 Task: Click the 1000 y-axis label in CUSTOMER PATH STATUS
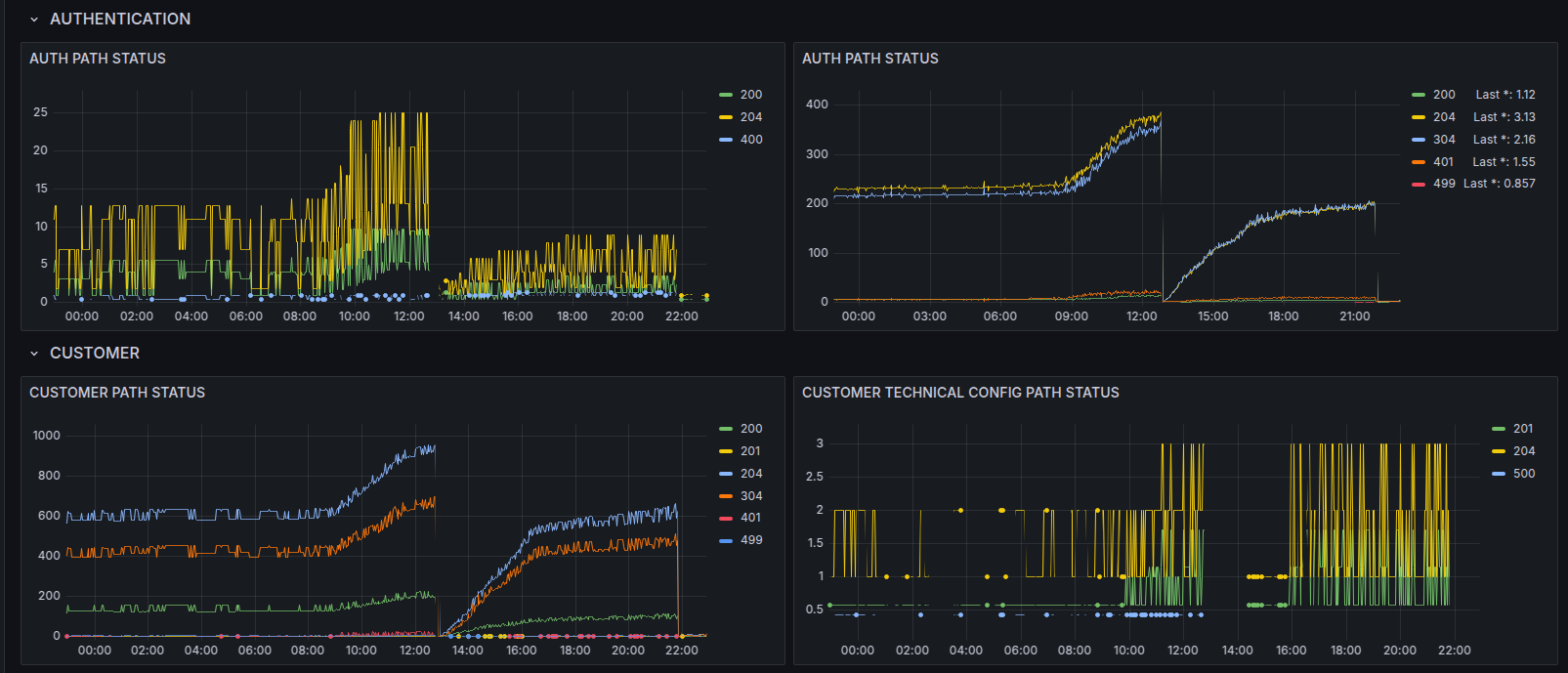46,436
